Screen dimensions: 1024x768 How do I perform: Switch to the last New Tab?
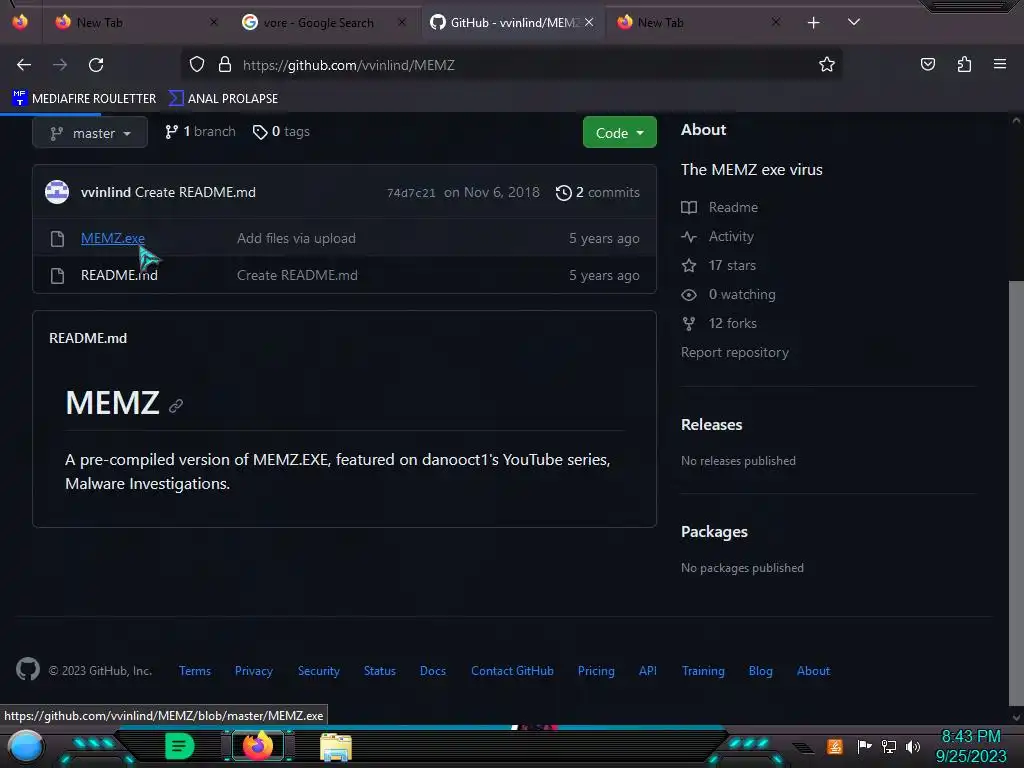[x=697, y=23]
